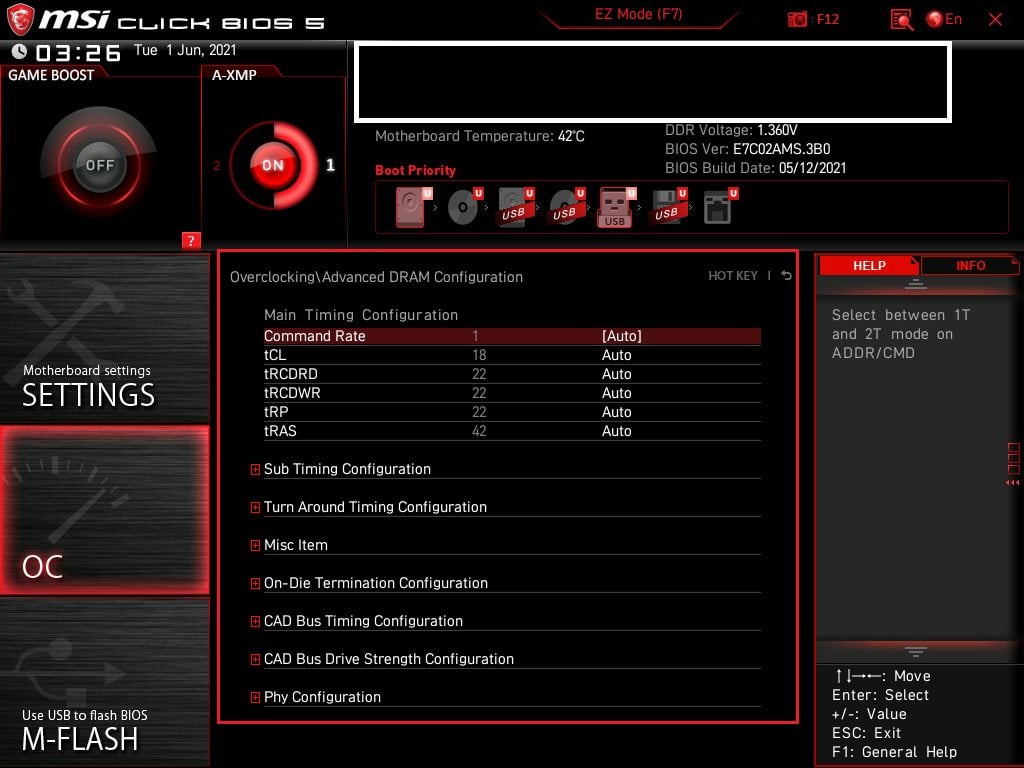Select the tRAS timing row label
The height and width of the screenshot is (768, 1024).
280,430
